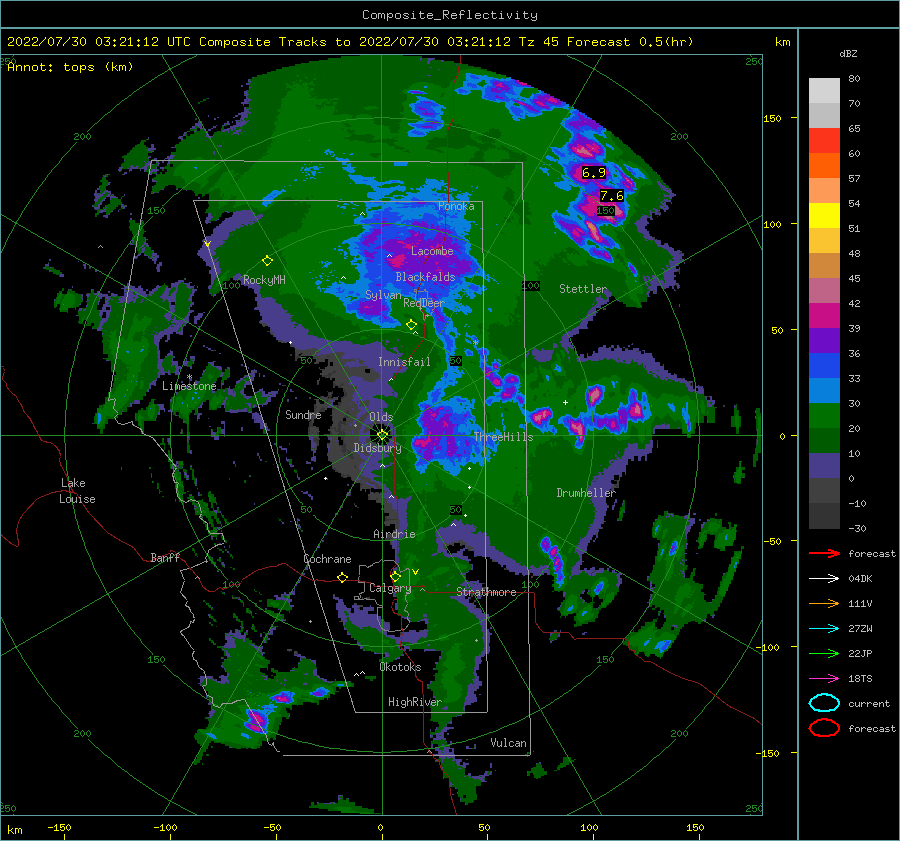Click the ThreeHills label
Screen dimensions: 900x841
(503, 437)
